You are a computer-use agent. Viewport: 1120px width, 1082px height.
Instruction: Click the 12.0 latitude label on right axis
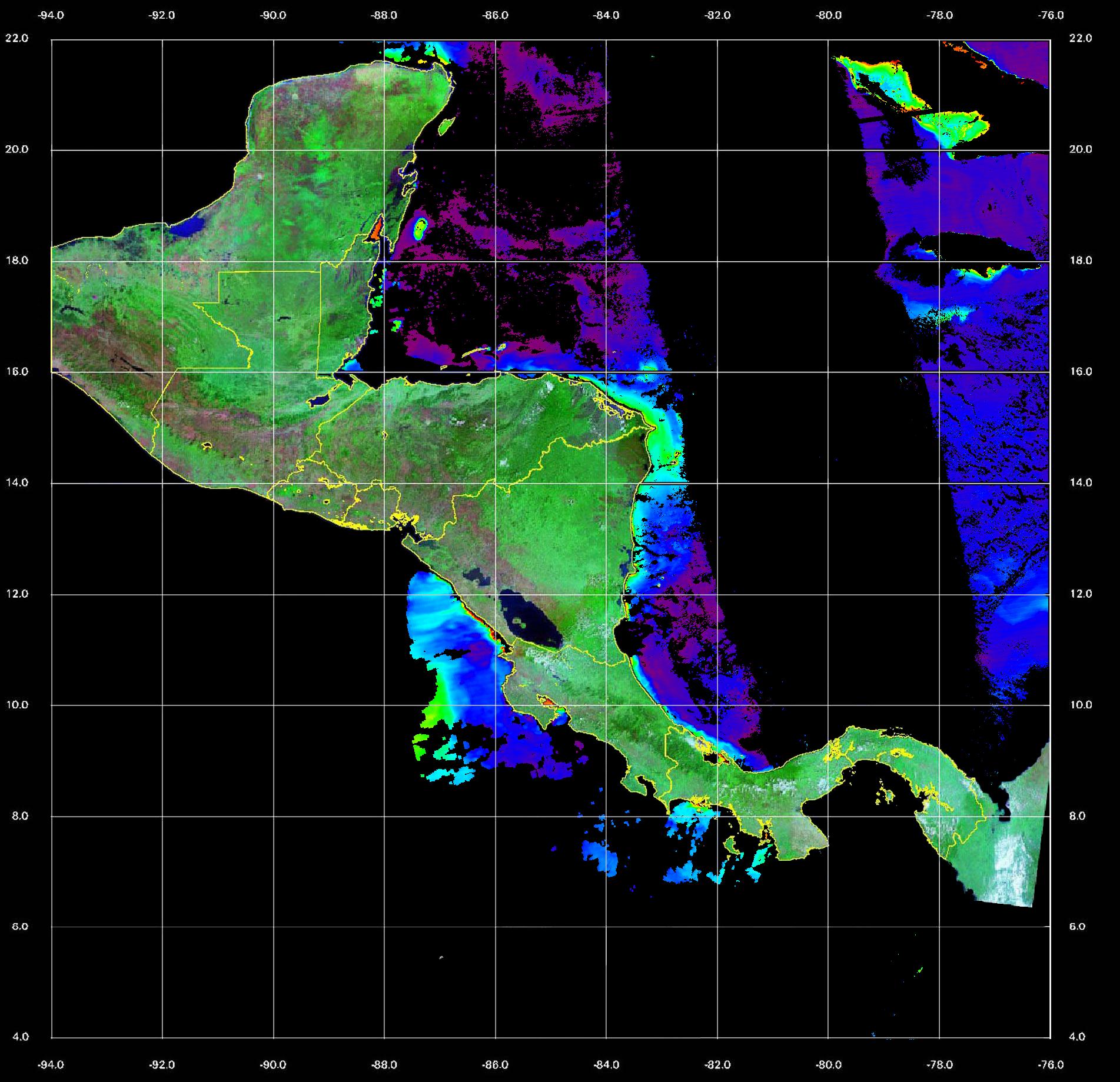[1080, 594]
